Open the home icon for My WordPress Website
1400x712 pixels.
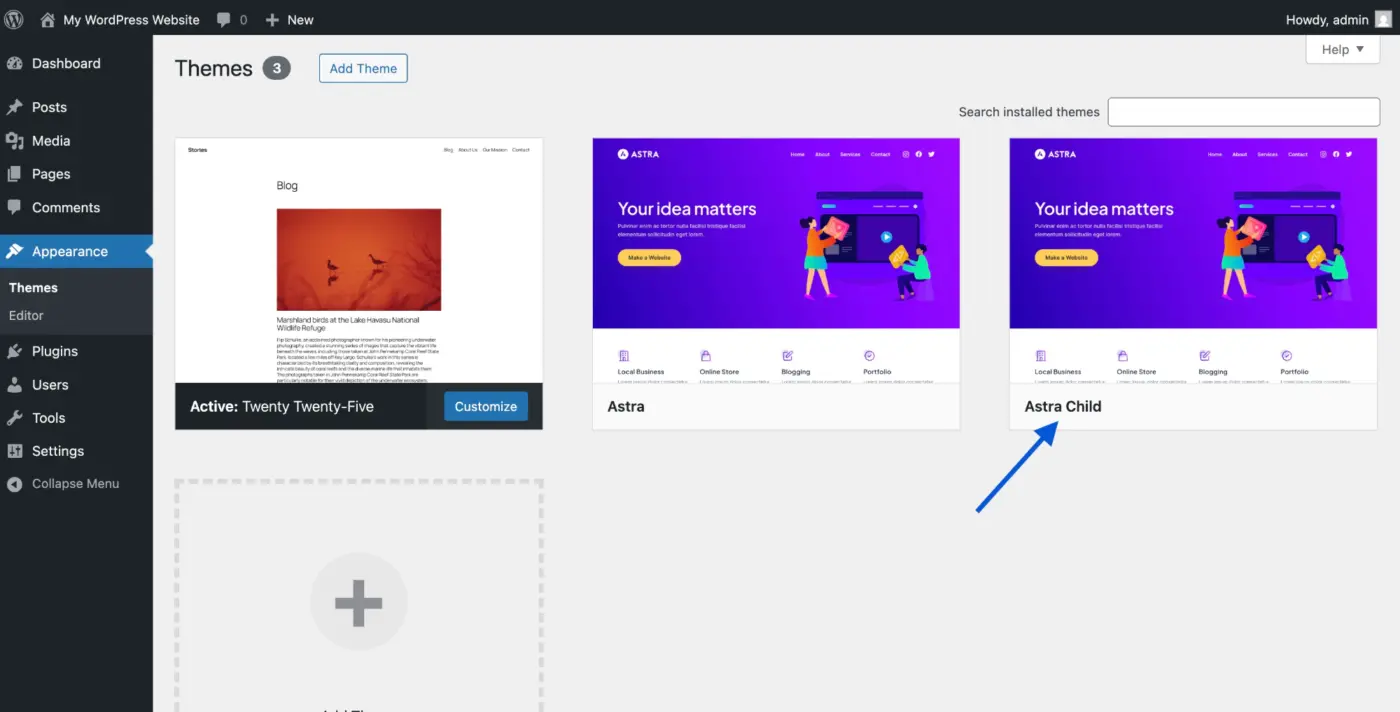47,19
